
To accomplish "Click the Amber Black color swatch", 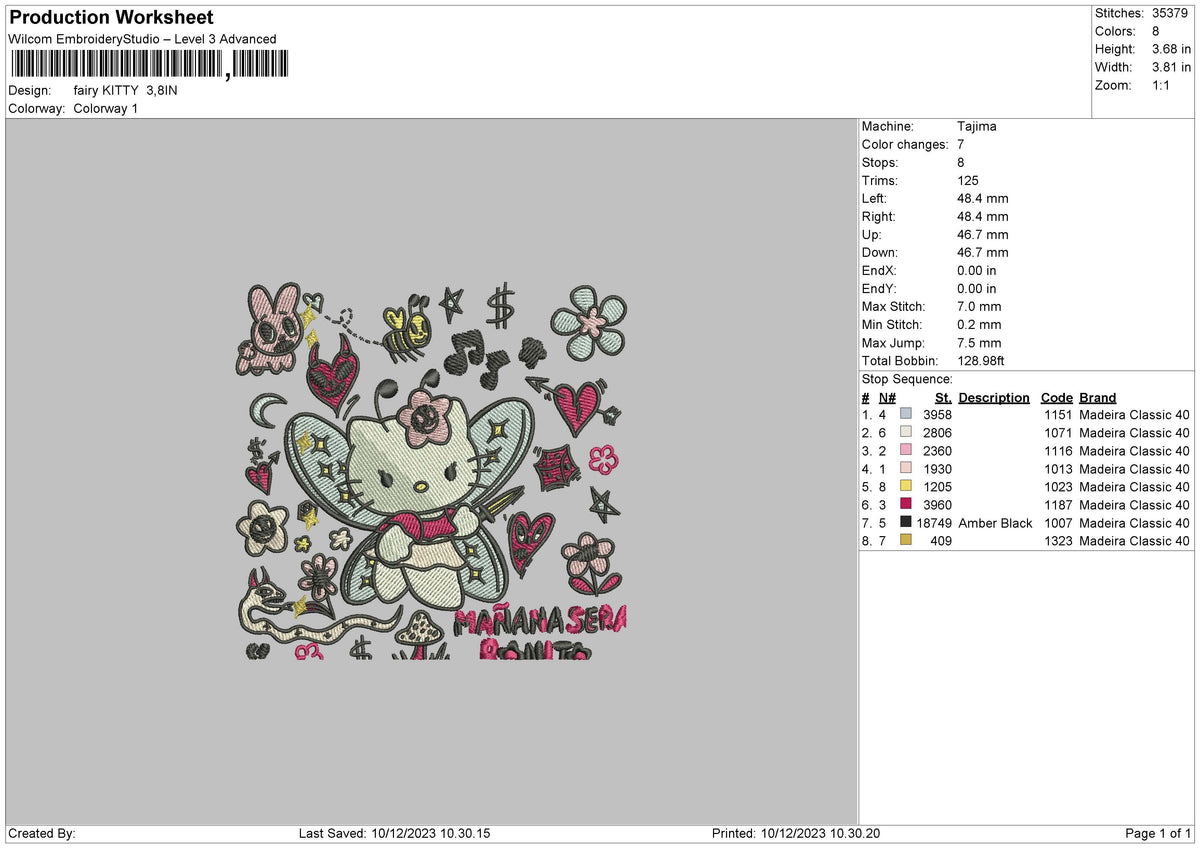I will pyautogui.click(x=906, y=523).
